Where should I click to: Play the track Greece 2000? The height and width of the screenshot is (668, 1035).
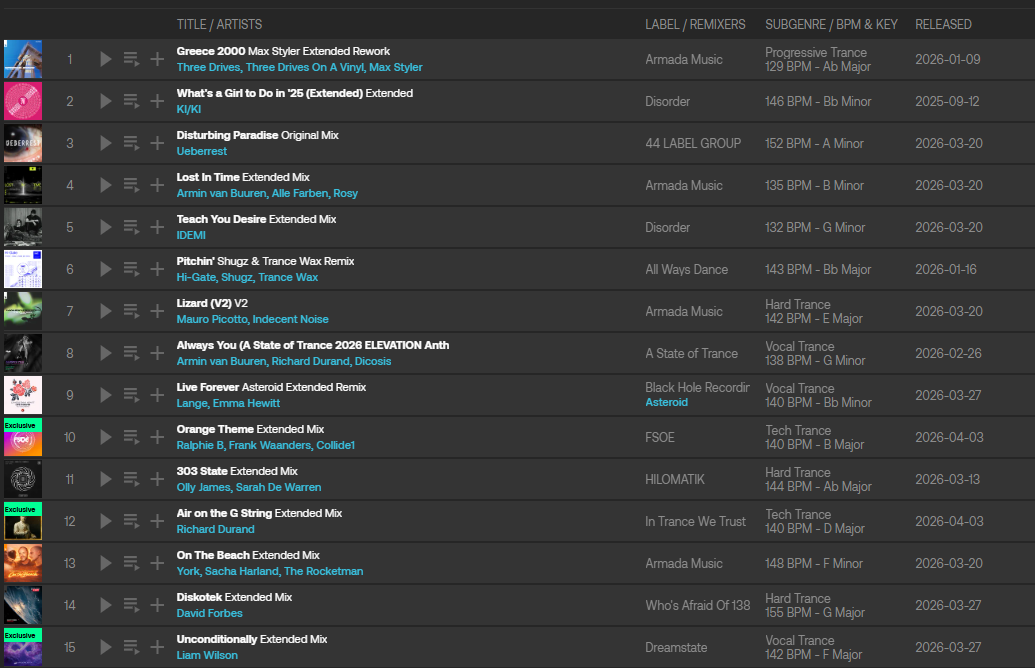tap(106, 59)
